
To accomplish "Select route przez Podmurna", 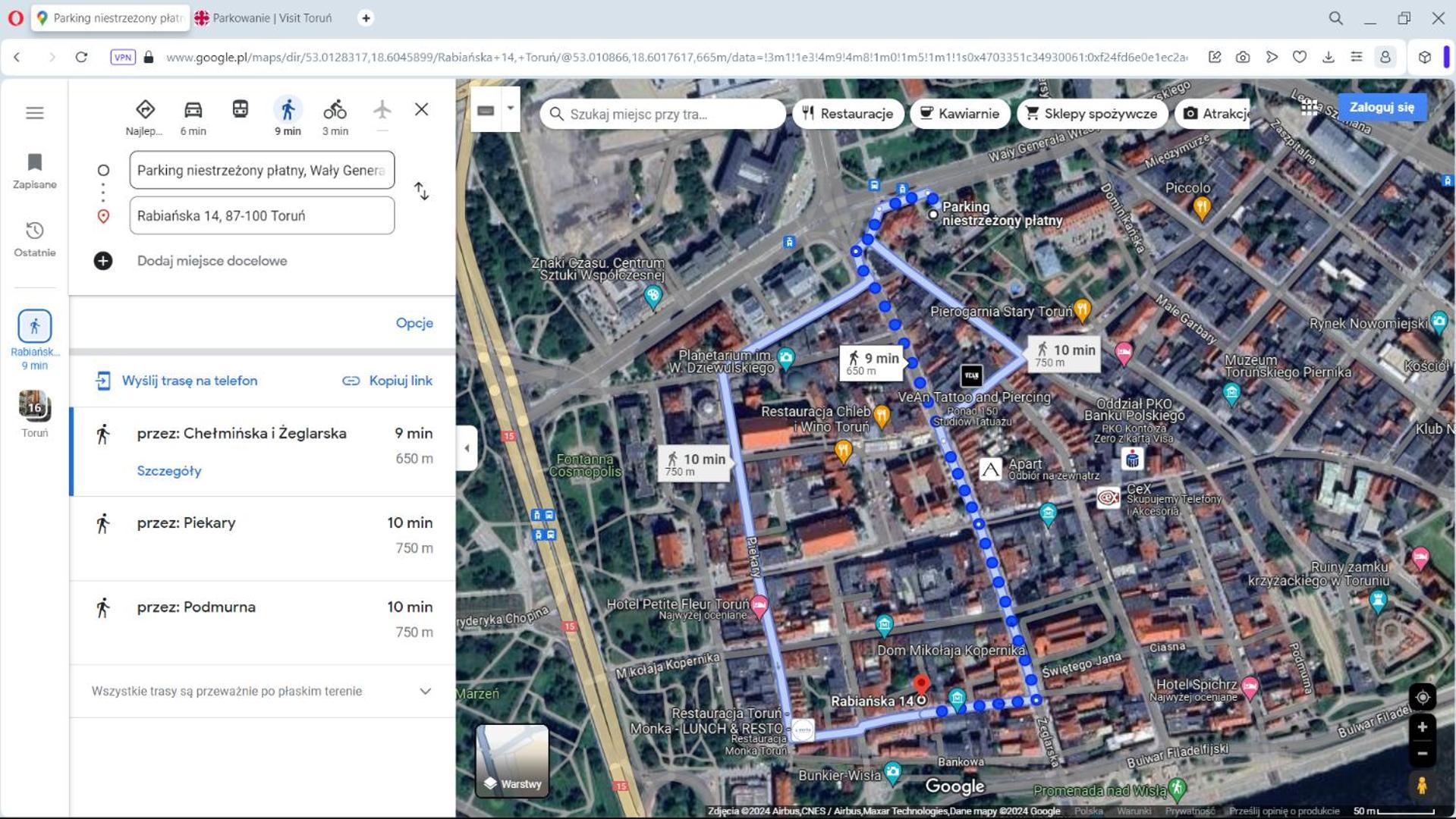I will point(263,623).
